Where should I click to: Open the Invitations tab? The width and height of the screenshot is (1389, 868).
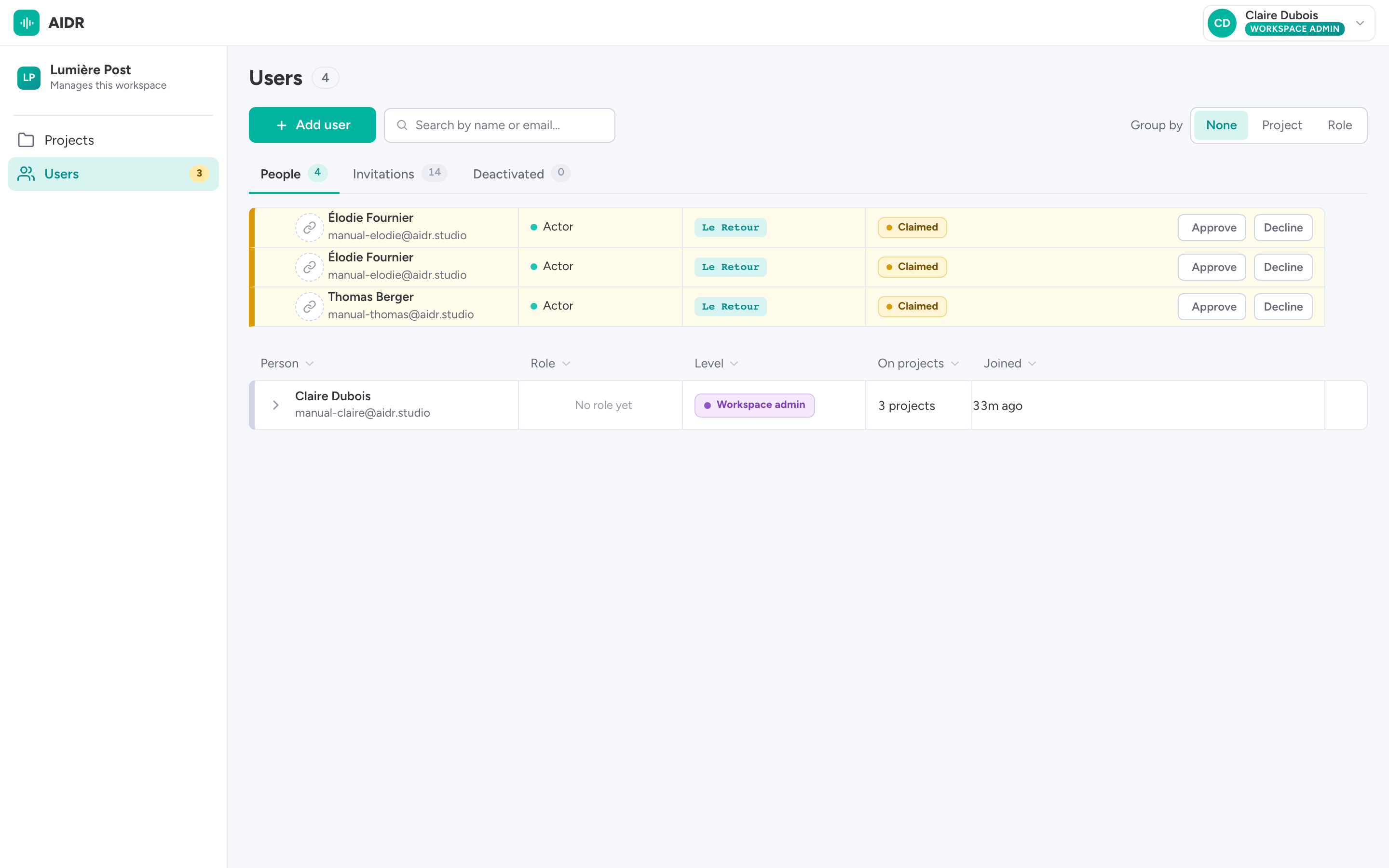click(x=399, y=174)
